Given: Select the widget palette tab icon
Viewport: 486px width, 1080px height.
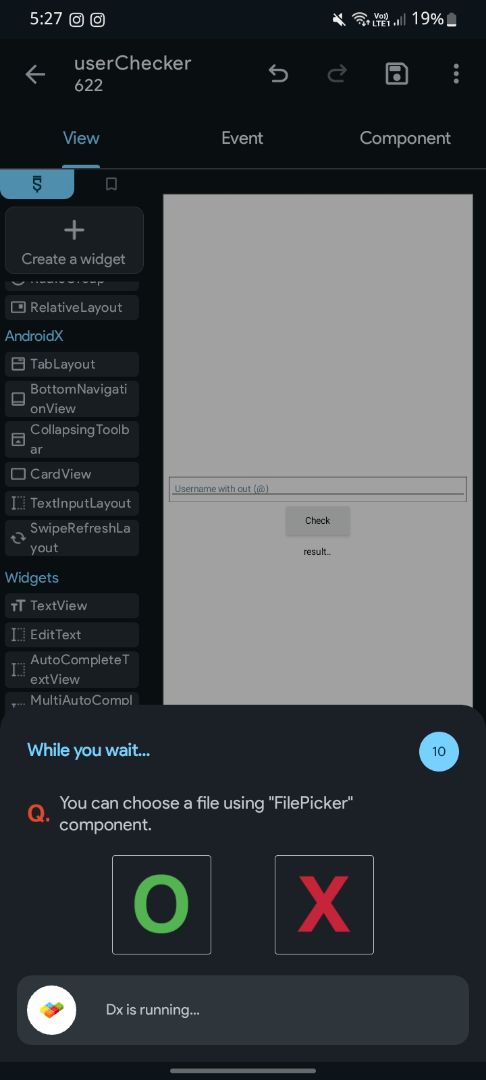Looking at the screenshot, I should coord(37,184).
